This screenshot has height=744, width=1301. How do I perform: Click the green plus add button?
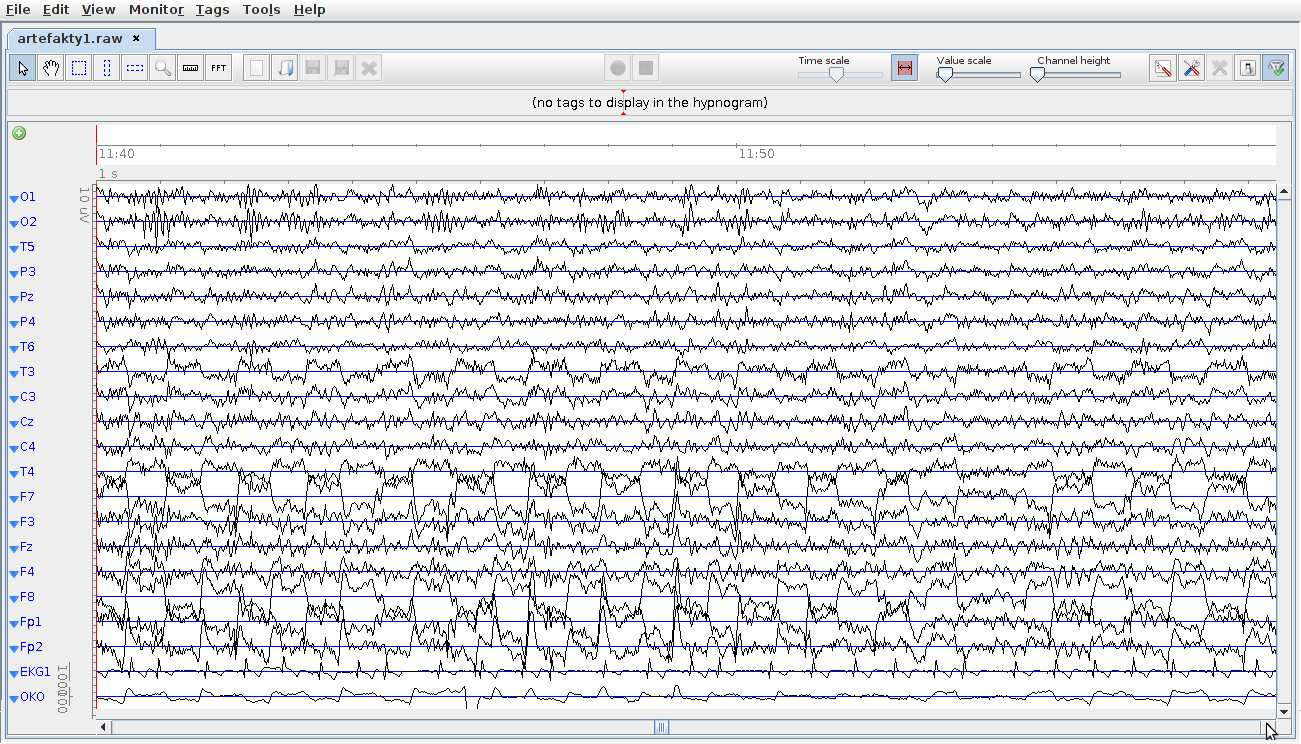[19, 134]
